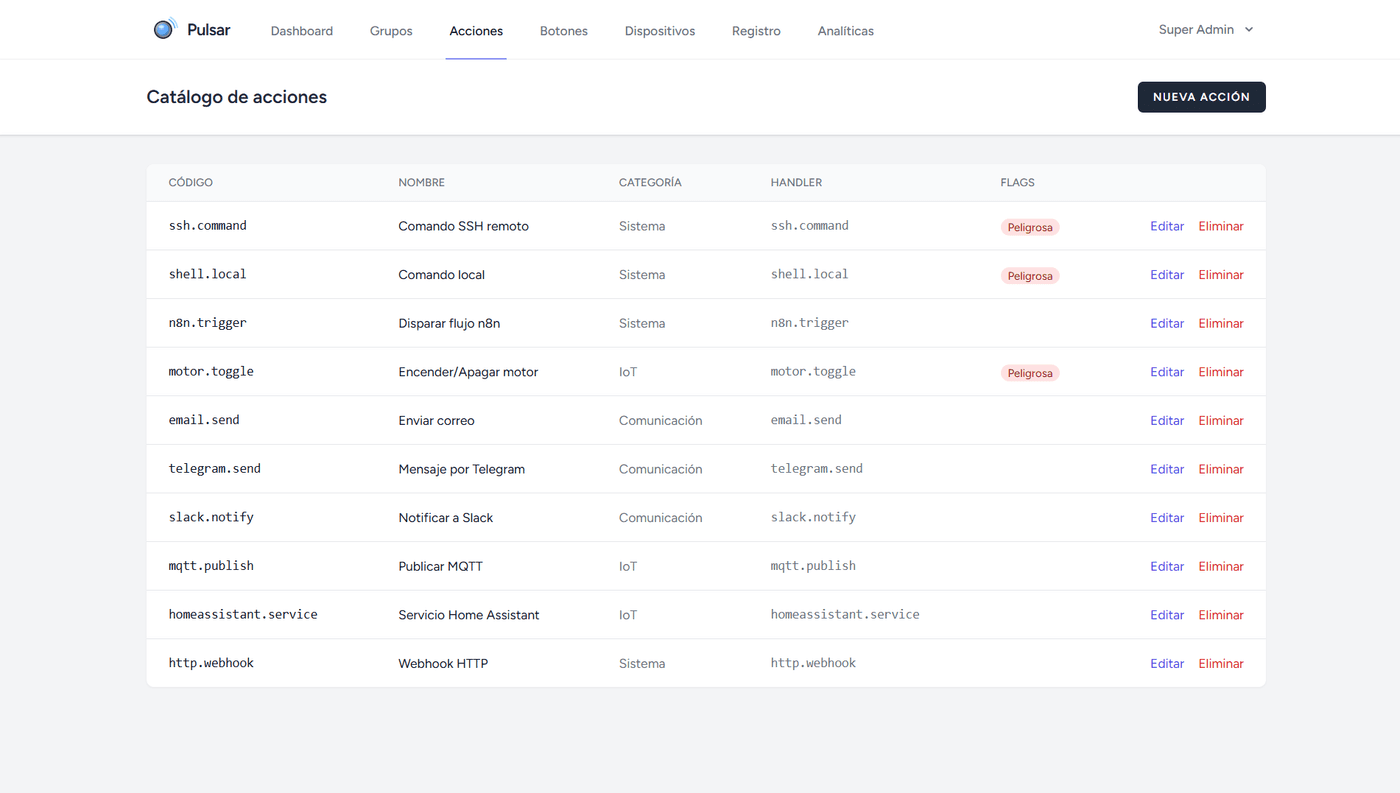The image size is (1400, 793).
Task: Open the Grupos tab
Action: (x=391, y=31)
